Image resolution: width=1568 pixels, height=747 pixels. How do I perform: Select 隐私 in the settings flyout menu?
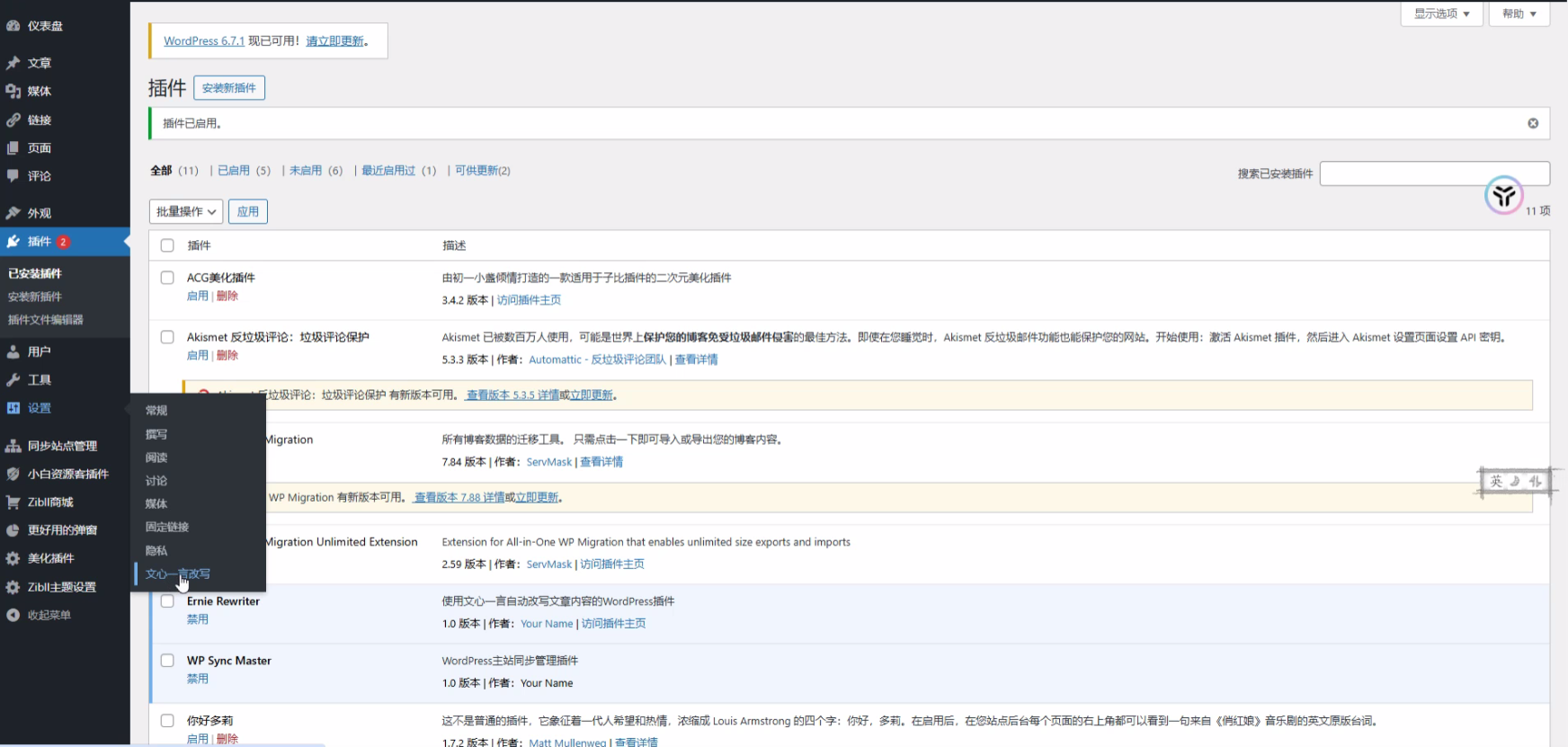click(156, 550)
